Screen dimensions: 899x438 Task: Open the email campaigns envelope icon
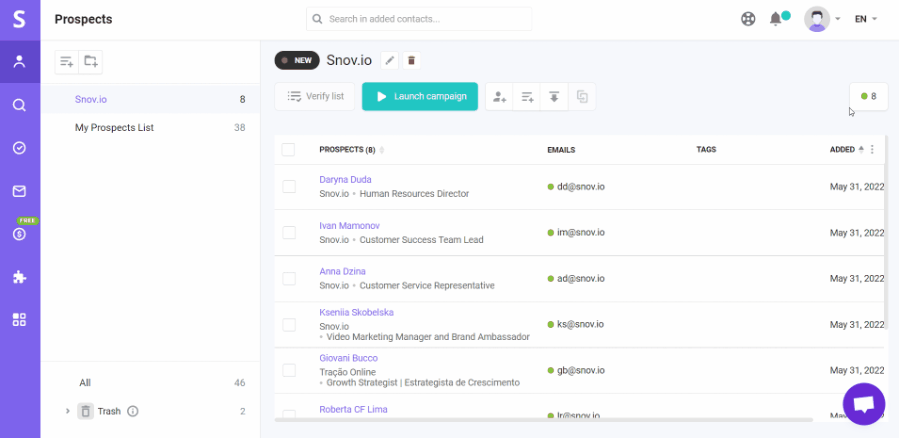(19, 191)
